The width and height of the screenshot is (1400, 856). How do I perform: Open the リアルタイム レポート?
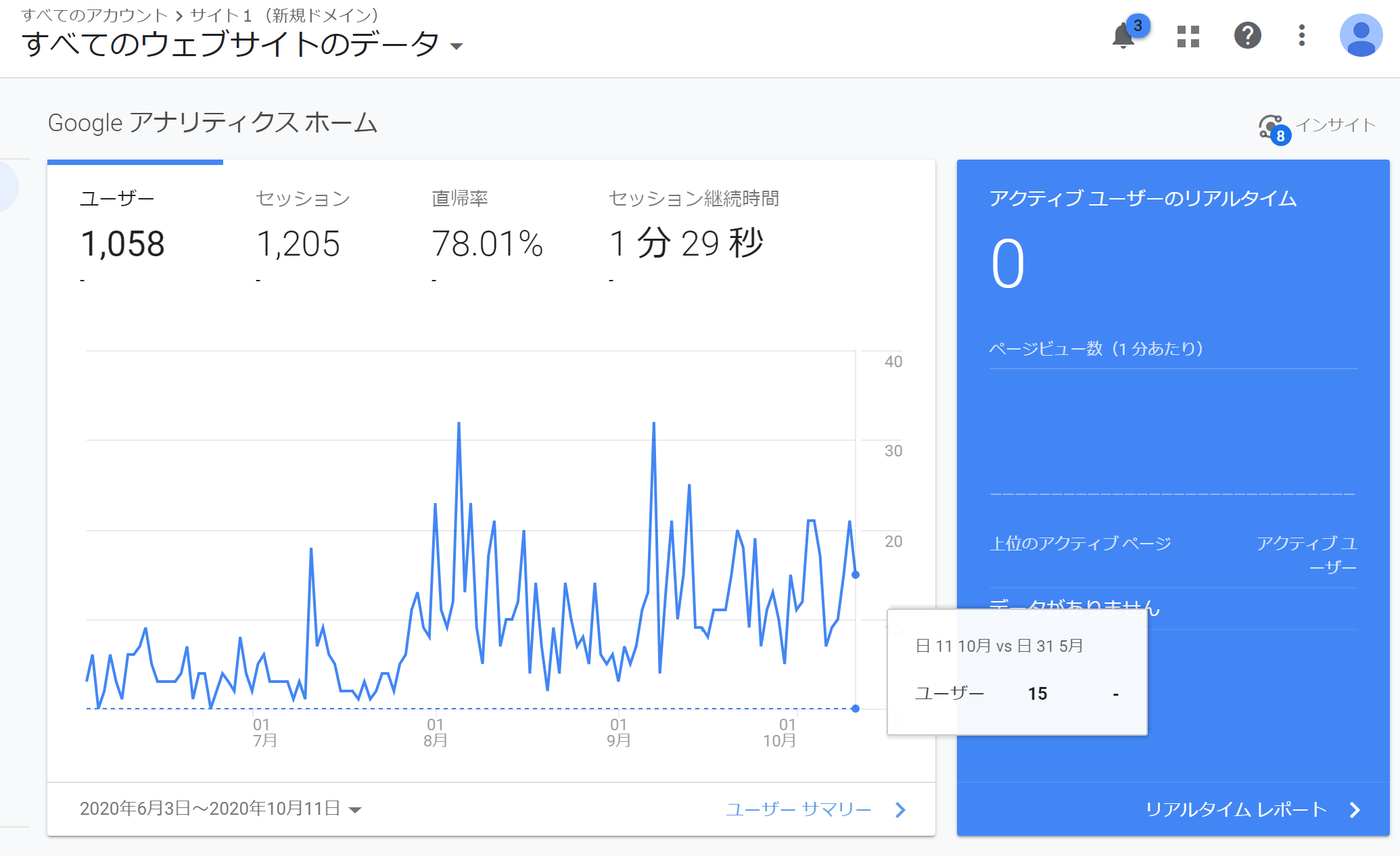pos(1238,809)
